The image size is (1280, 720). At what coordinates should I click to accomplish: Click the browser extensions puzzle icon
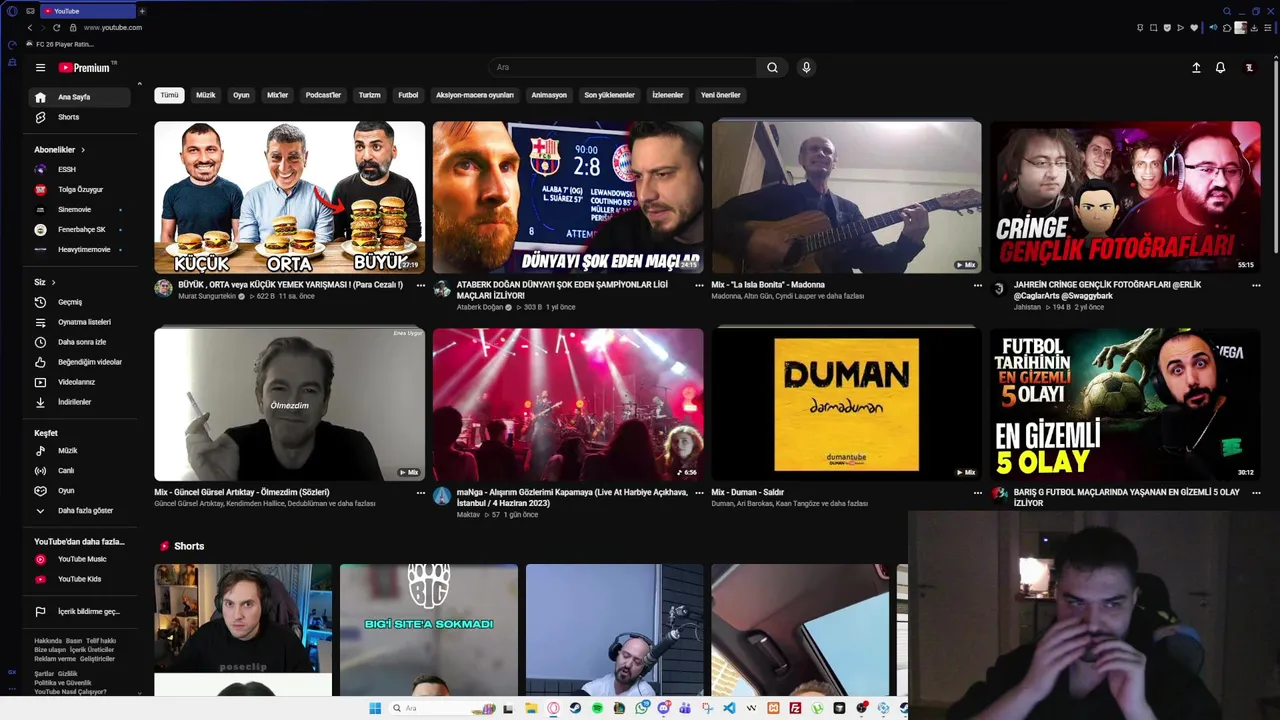(x=1227, y=28)
